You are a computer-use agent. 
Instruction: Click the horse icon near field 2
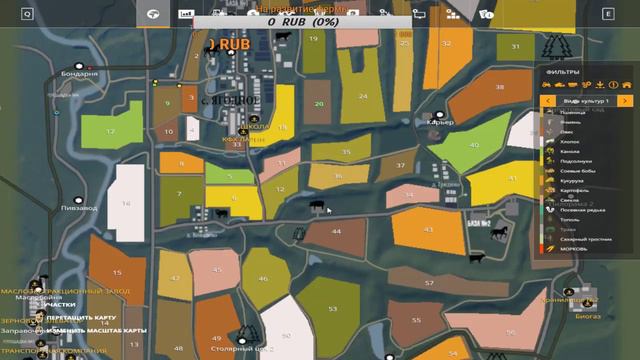point(211,52)
